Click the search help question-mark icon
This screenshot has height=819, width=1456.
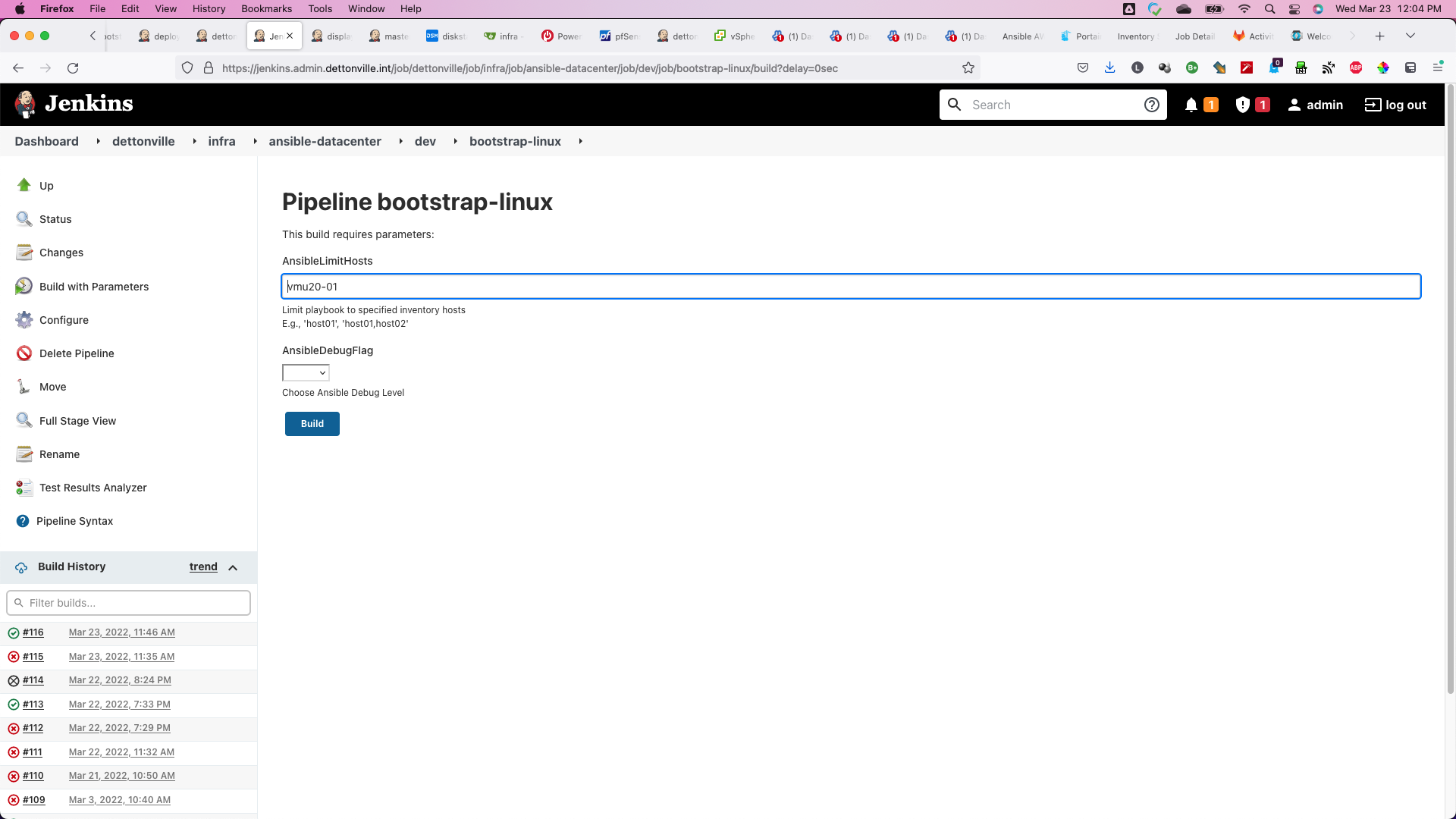[x=1151, y=105]
